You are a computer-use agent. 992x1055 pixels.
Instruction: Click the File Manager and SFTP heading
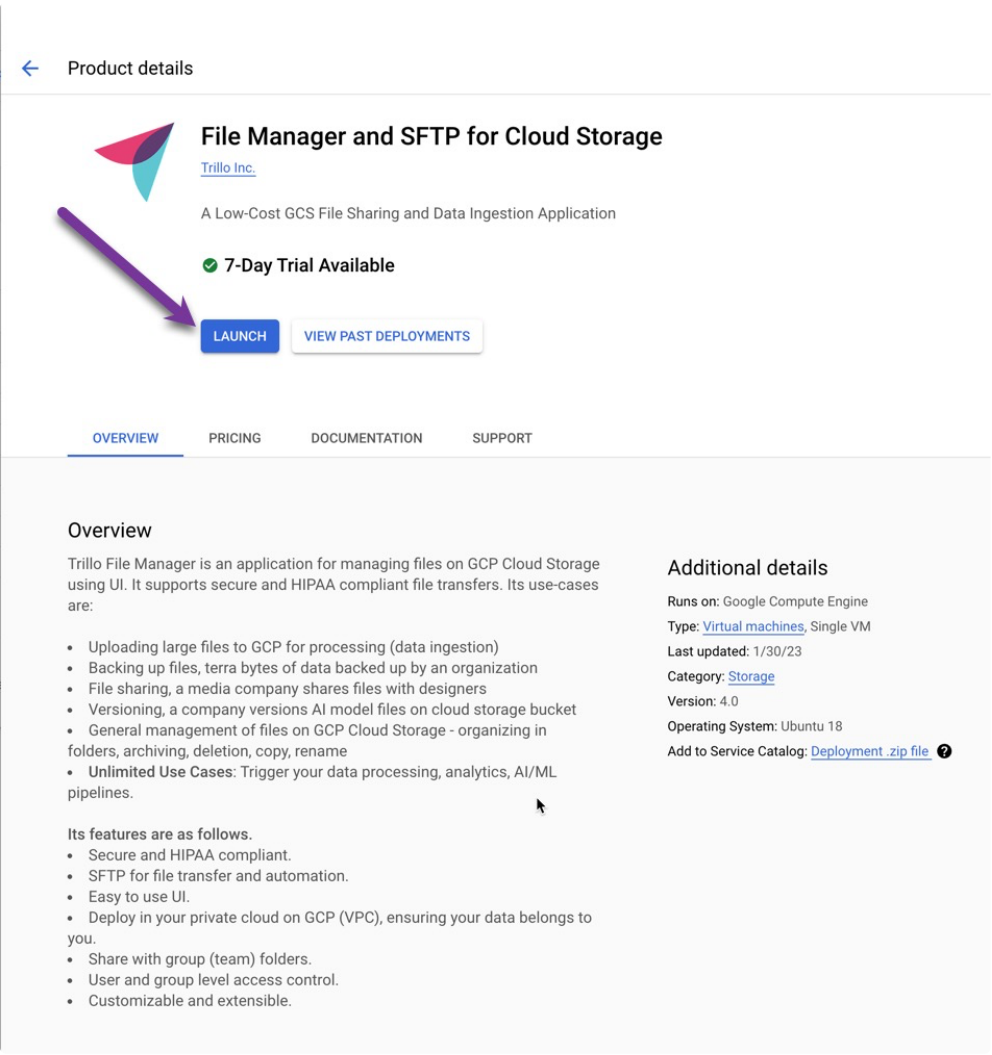[x=431, y=136]
